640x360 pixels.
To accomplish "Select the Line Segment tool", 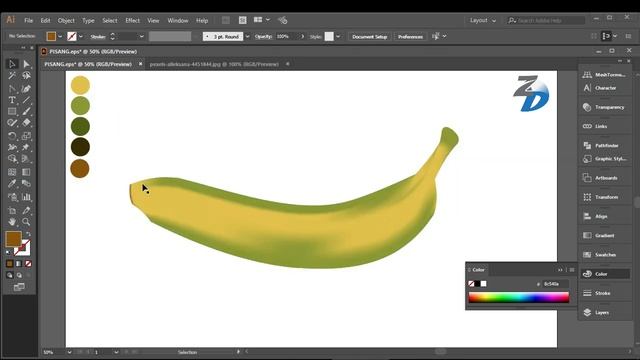I will click(x=27, y=100).
